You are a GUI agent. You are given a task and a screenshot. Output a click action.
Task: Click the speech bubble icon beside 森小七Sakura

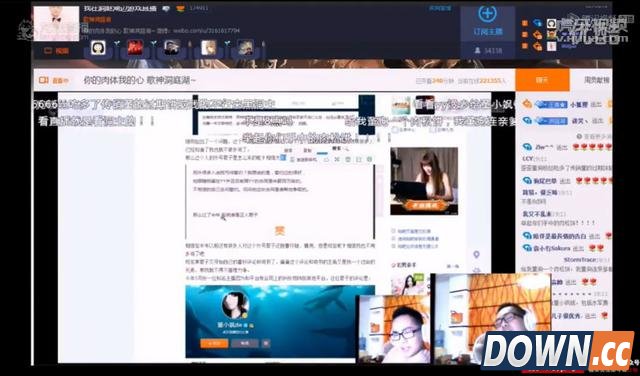527,248
